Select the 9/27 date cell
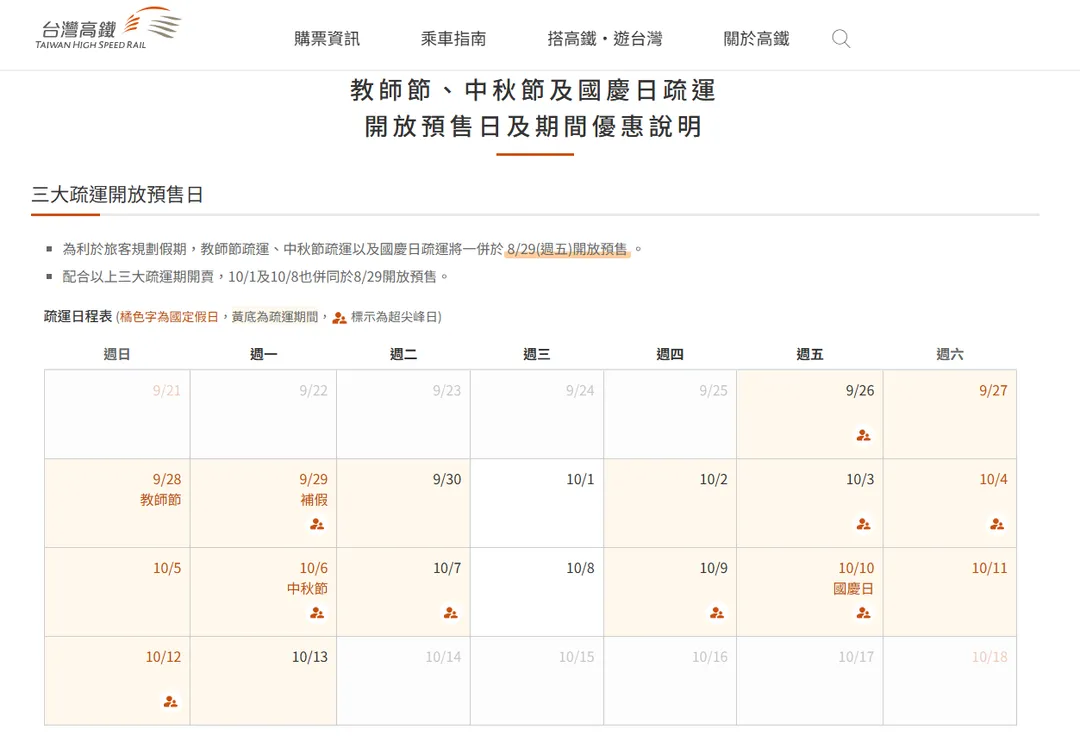This screenshot has width=1080, height=740. [x=950, y=414]
